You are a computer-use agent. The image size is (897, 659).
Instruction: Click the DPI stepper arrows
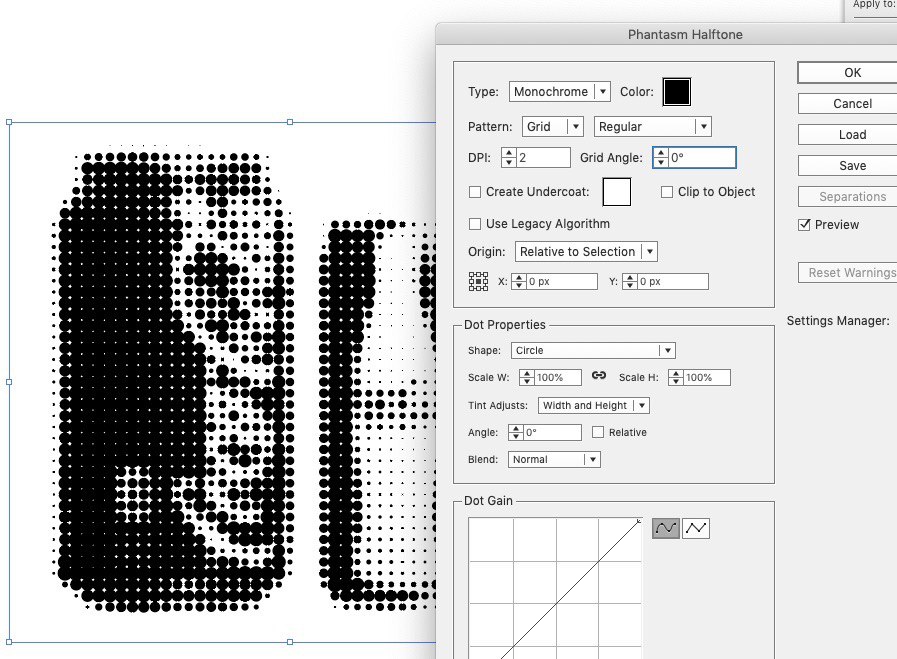[x=509, y=158]
